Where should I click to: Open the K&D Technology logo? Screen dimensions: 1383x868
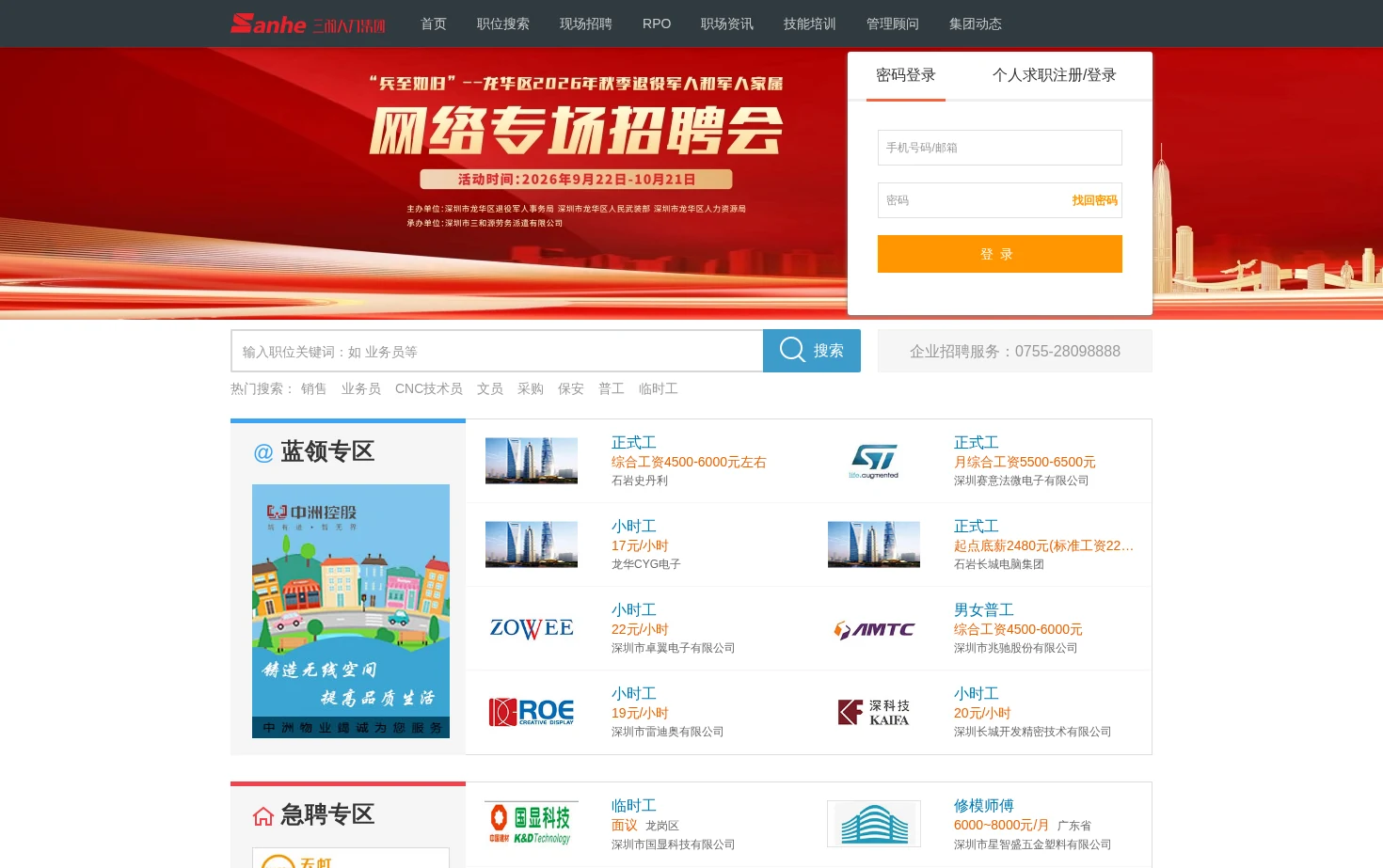tap(532, 824)
